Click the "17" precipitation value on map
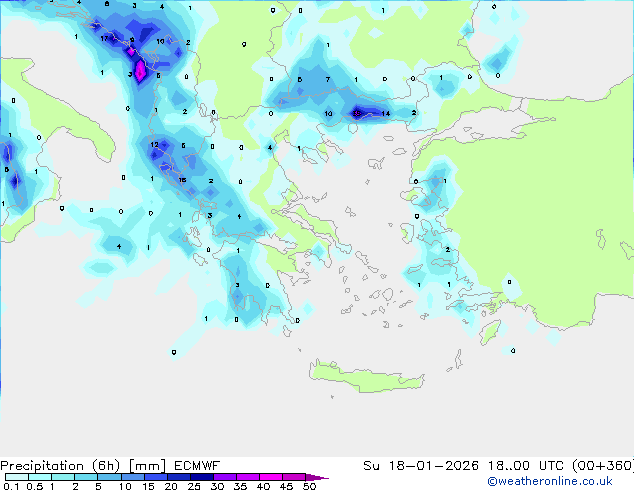Viewport: 634px width, 490px height. tap(104, 38)
